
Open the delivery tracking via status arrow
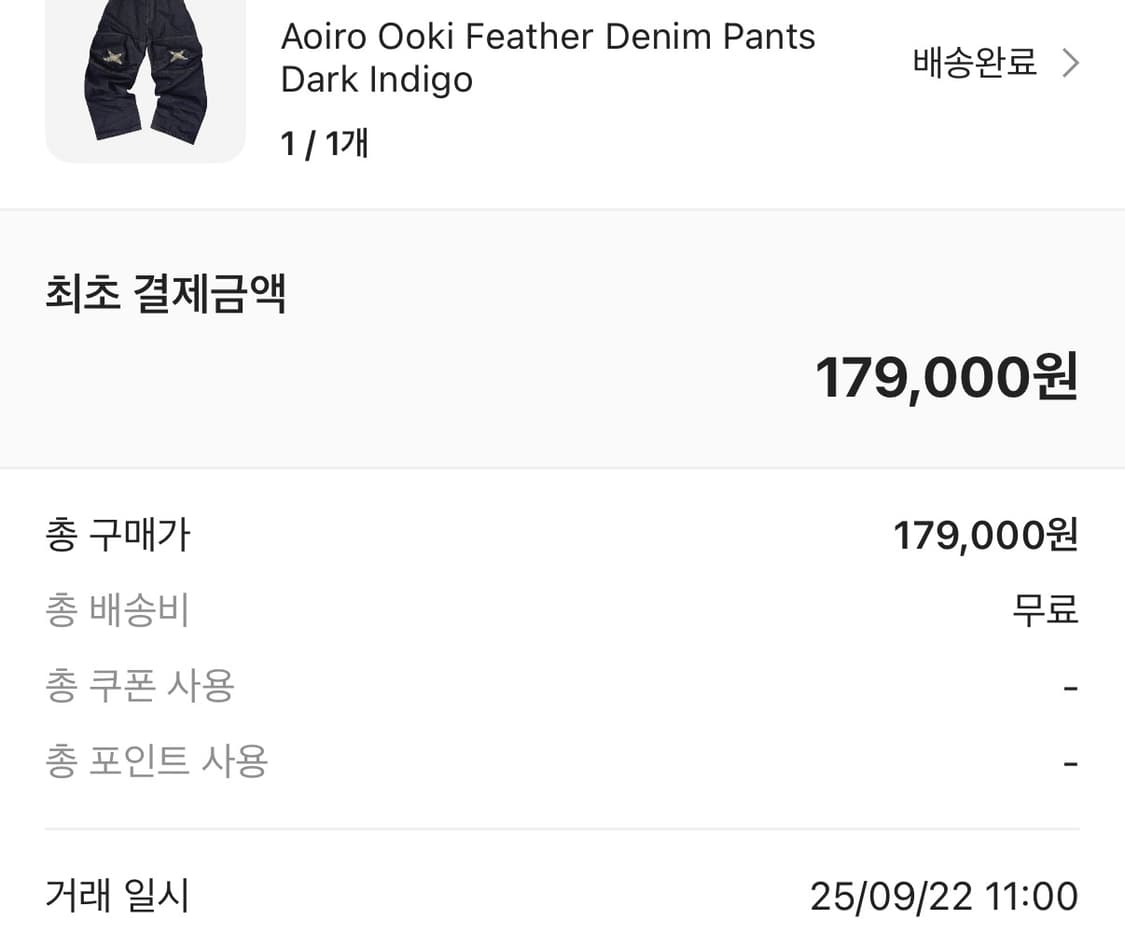[1070, 62]
